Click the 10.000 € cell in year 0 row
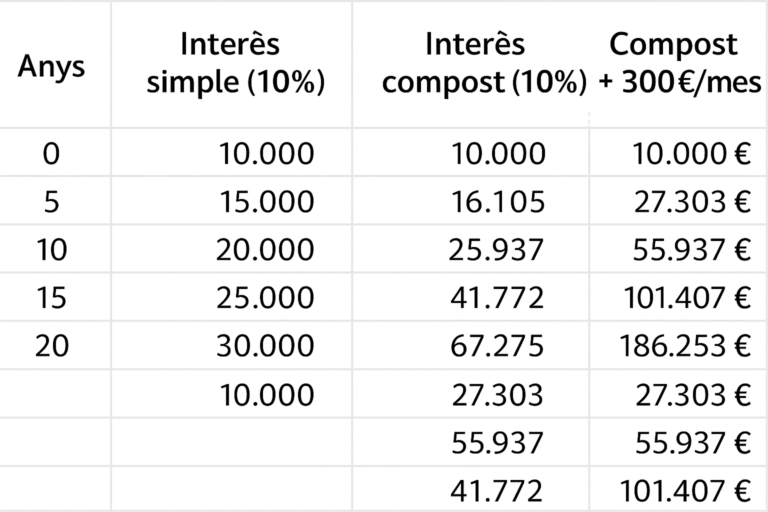 (x=692, y=154)
